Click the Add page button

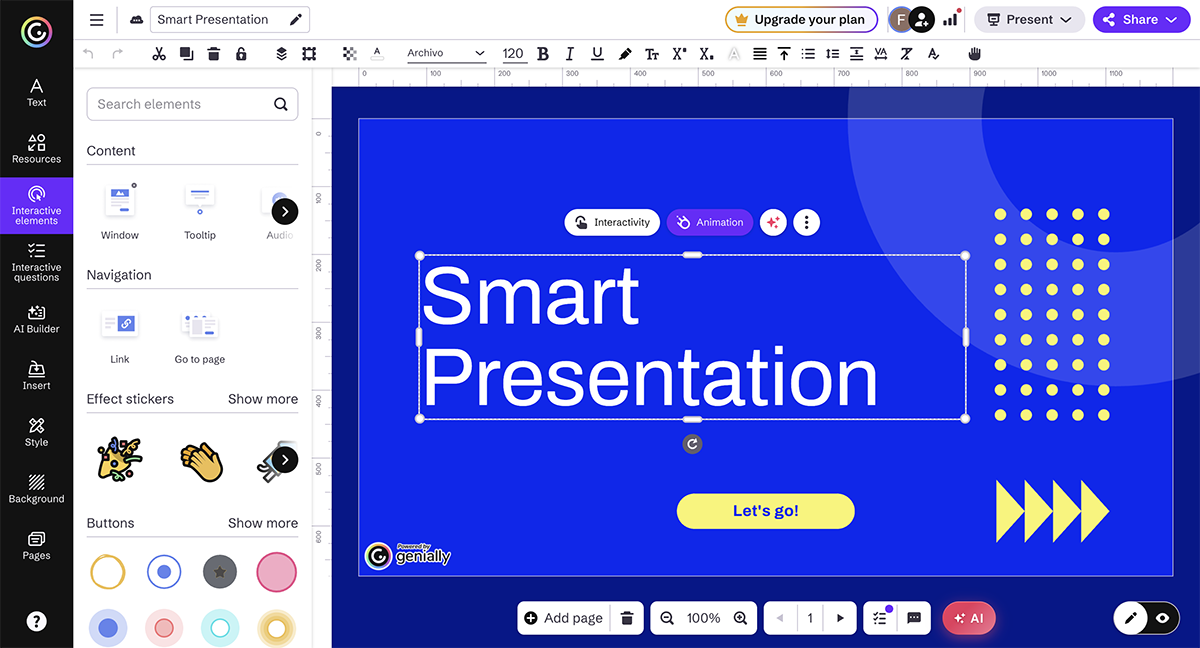click(564, 618)
